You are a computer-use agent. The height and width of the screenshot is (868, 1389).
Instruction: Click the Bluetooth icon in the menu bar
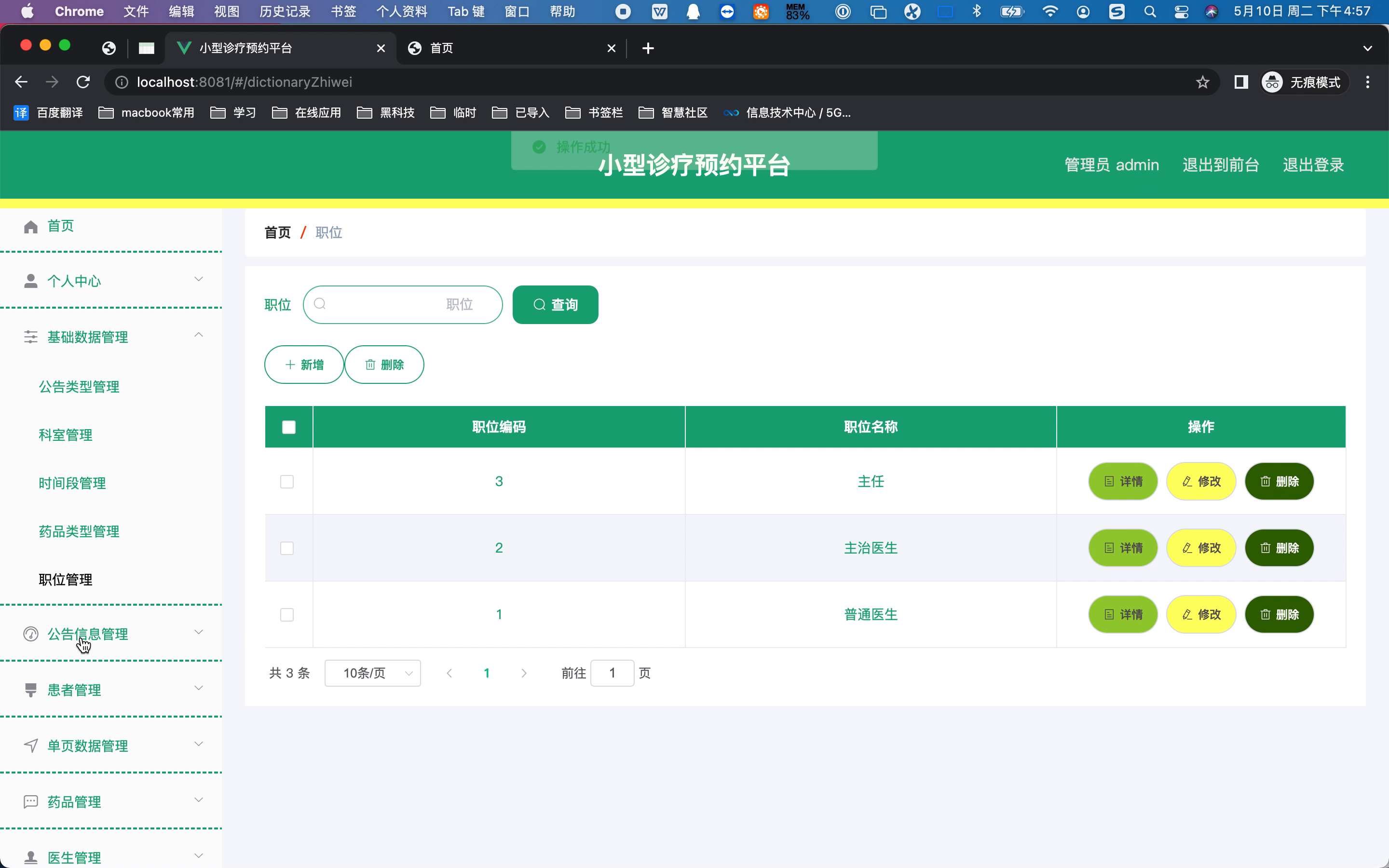coord(977,12)
